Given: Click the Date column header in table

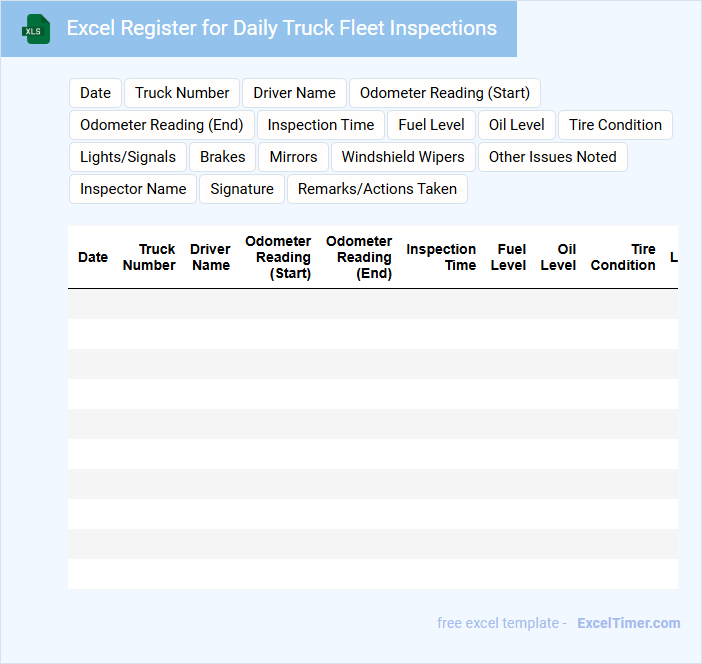Looking at the screenshot, I should 93,257.
